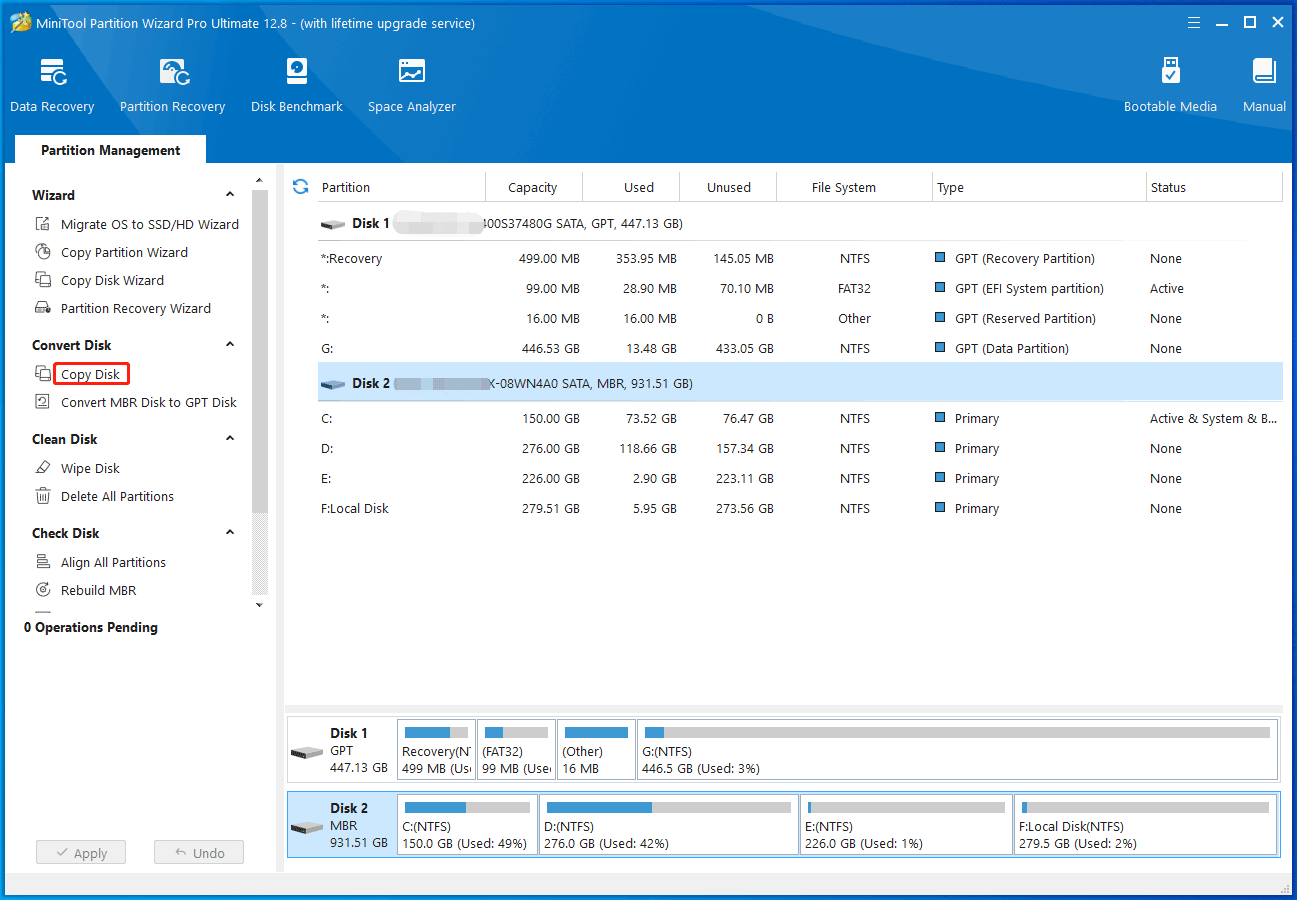1297x900 pixels.
Task: Collapse the Clean Disk section
Action: [x=230, y=439]
